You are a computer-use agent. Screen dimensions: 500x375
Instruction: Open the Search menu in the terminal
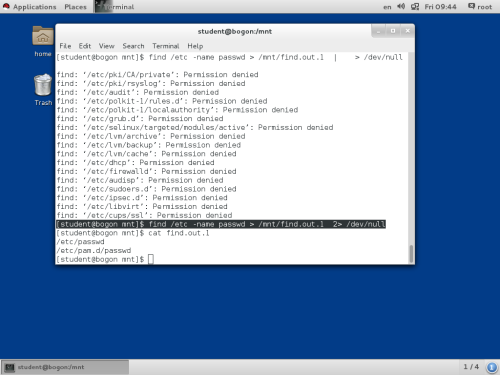point(133,46)
